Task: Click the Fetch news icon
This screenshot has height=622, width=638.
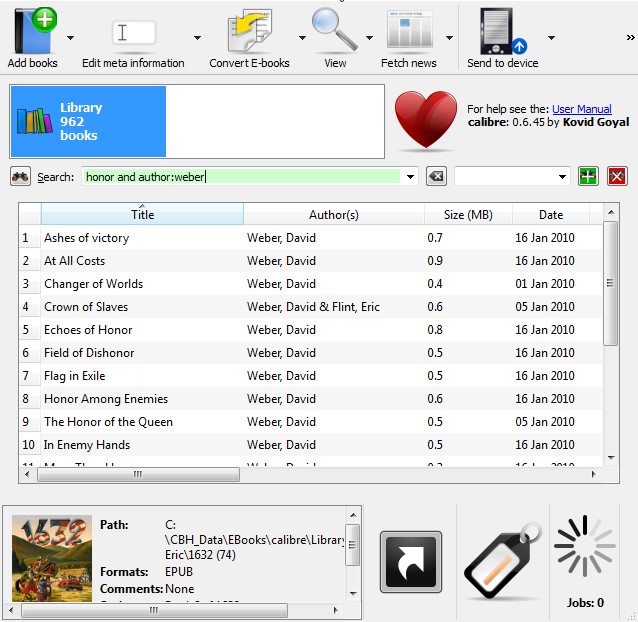Action: tap(410, 29)
